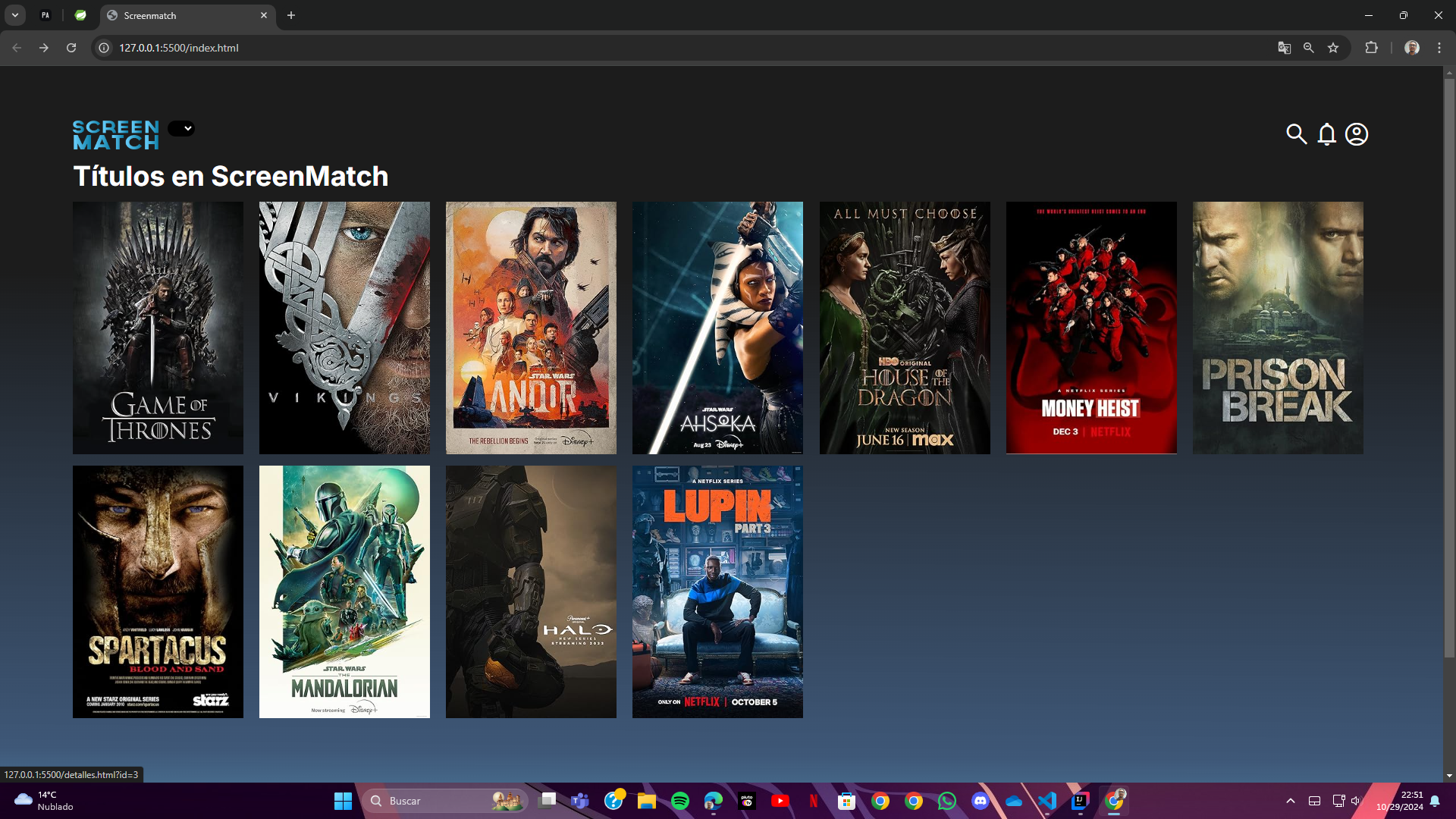Screen dimensions: 1456x819
Task: Open Game of Thrones poster
Action: pos(158,328)
